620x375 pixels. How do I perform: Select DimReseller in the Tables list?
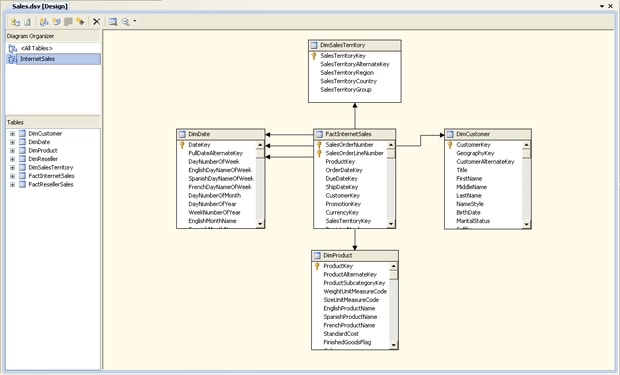coord(43,159)
